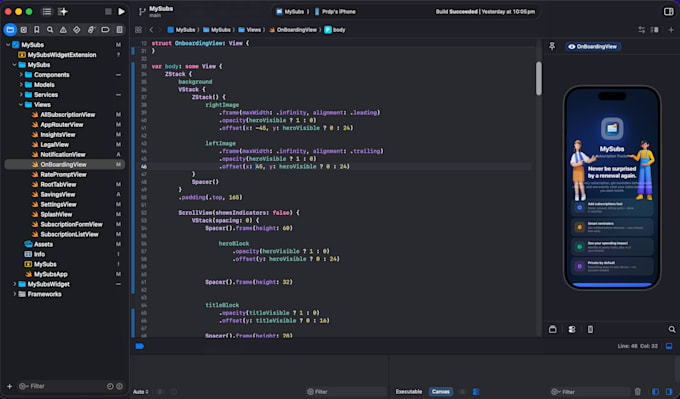Viewport: 680px width, 399px height.
Task: Expand the Services folder
Action: tap(21, 95)
